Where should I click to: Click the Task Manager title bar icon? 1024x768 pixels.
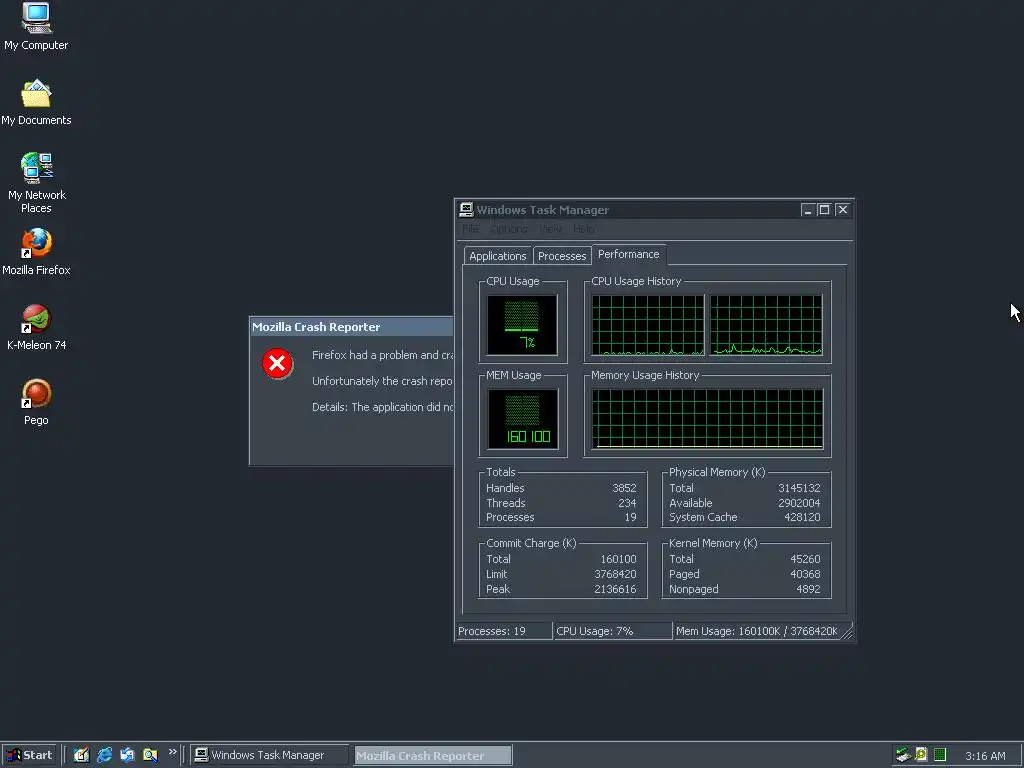[466, 210]
